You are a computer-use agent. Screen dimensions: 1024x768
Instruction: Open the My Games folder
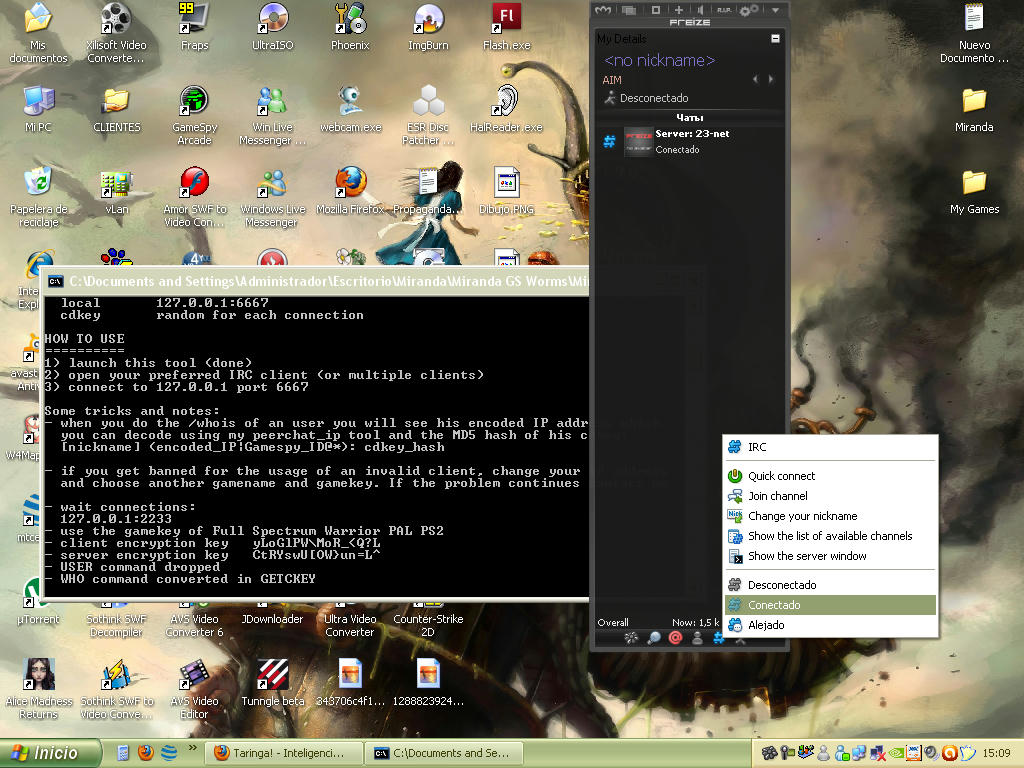pos(974,191)
